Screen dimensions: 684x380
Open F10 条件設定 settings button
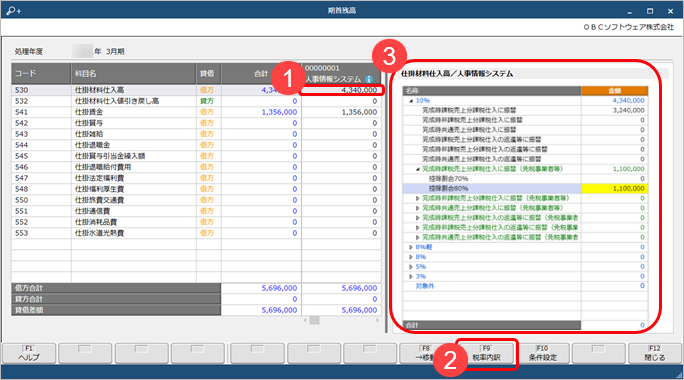tap(543, 353)
